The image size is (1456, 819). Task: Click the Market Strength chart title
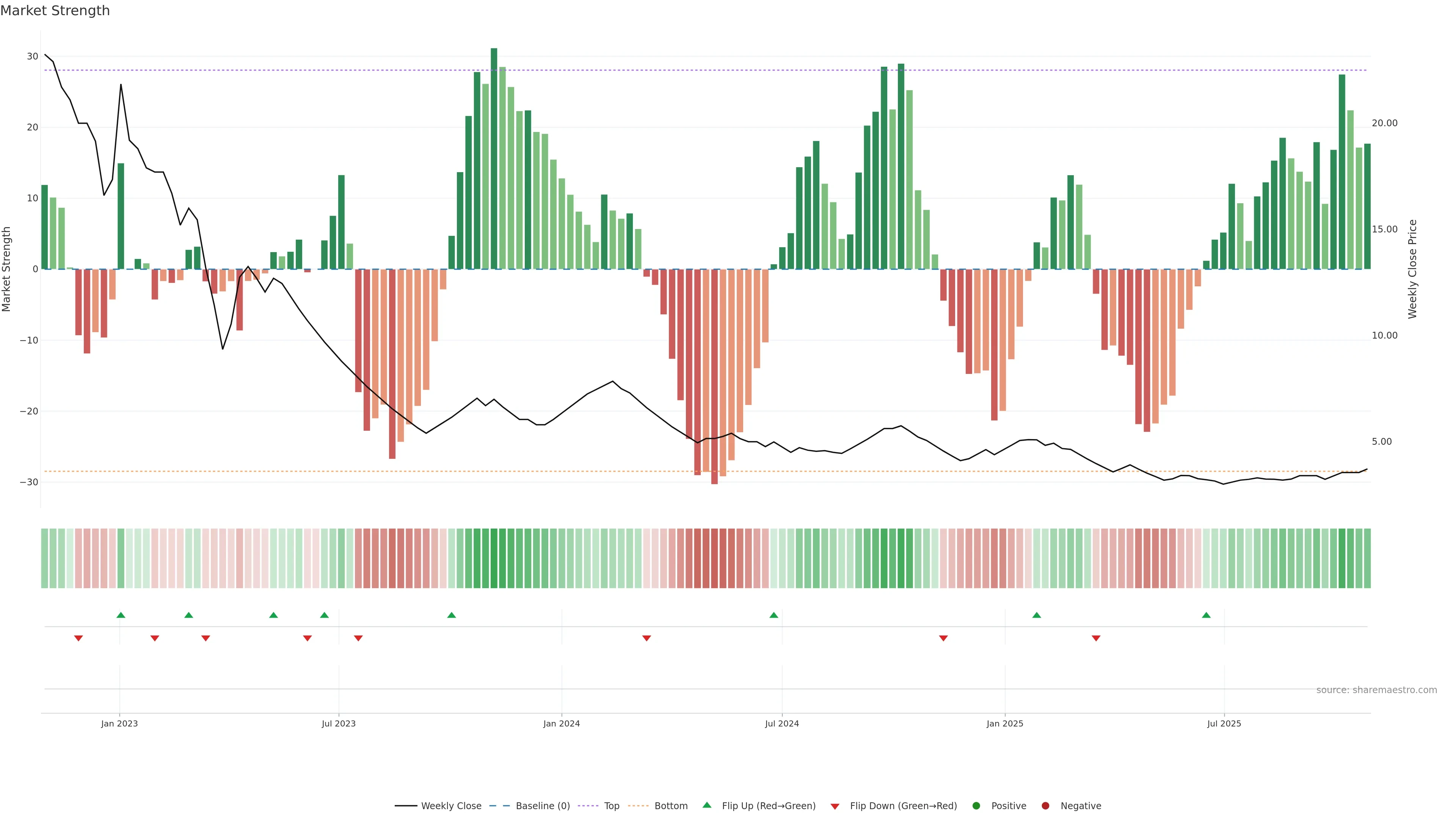(x=55, y=11)
